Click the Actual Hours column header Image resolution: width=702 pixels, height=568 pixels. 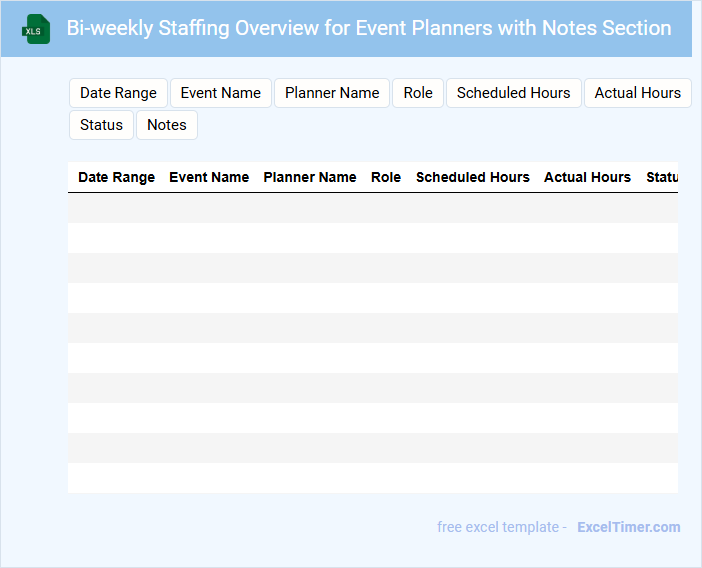[587, 177]
